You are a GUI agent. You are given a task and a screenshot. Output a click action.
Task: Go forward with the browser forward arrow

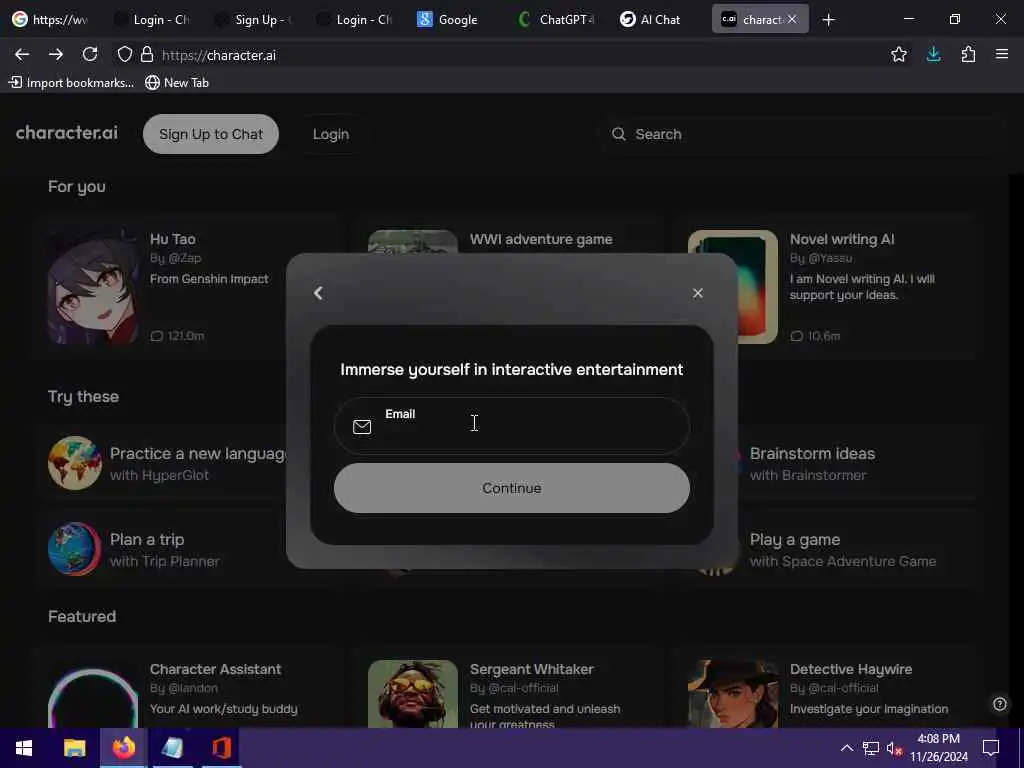click(56, 55)
